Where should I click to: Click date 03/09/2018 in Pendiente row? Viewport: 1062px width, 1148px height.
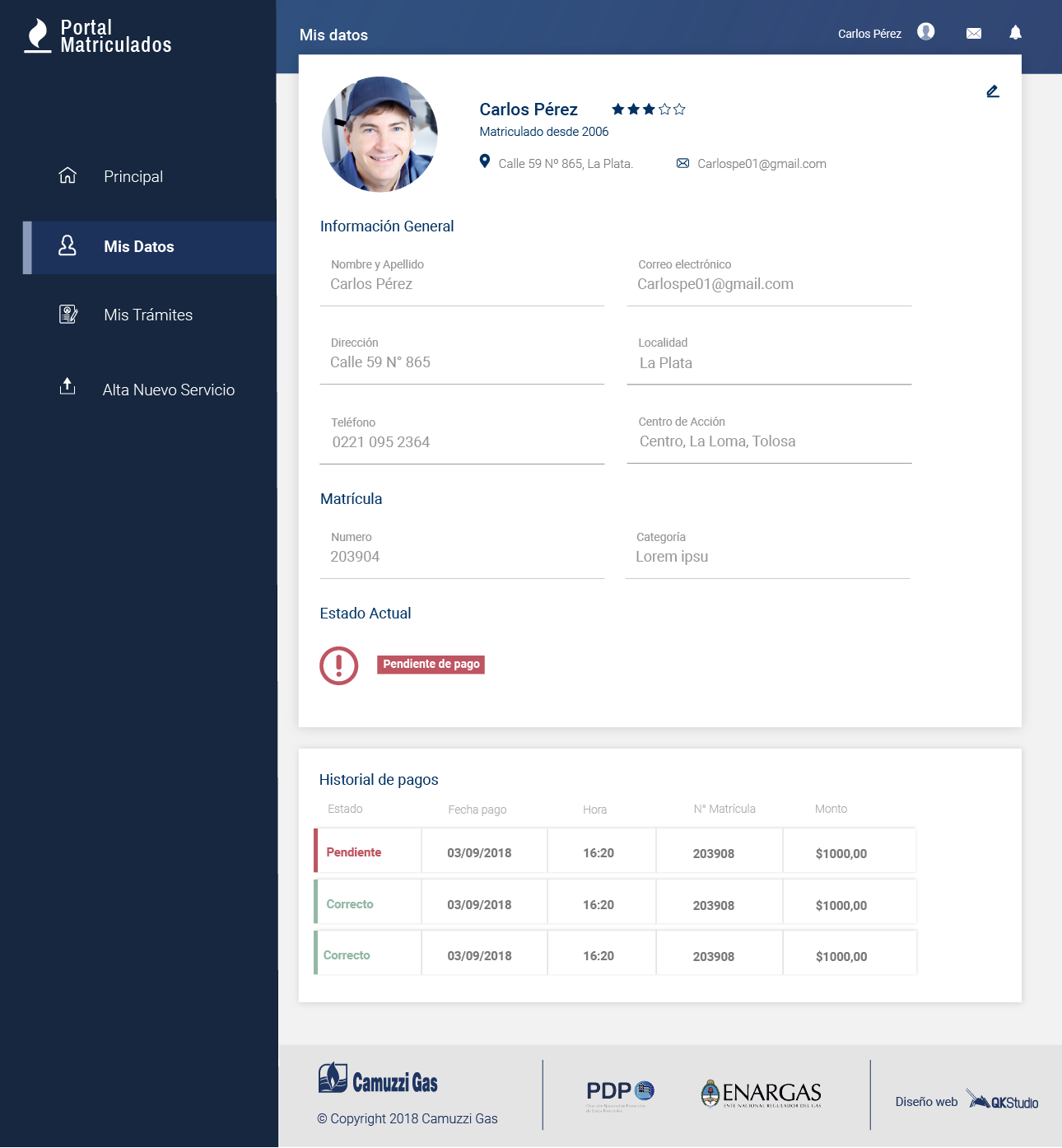pyautogui.click(x=479, y=852)
